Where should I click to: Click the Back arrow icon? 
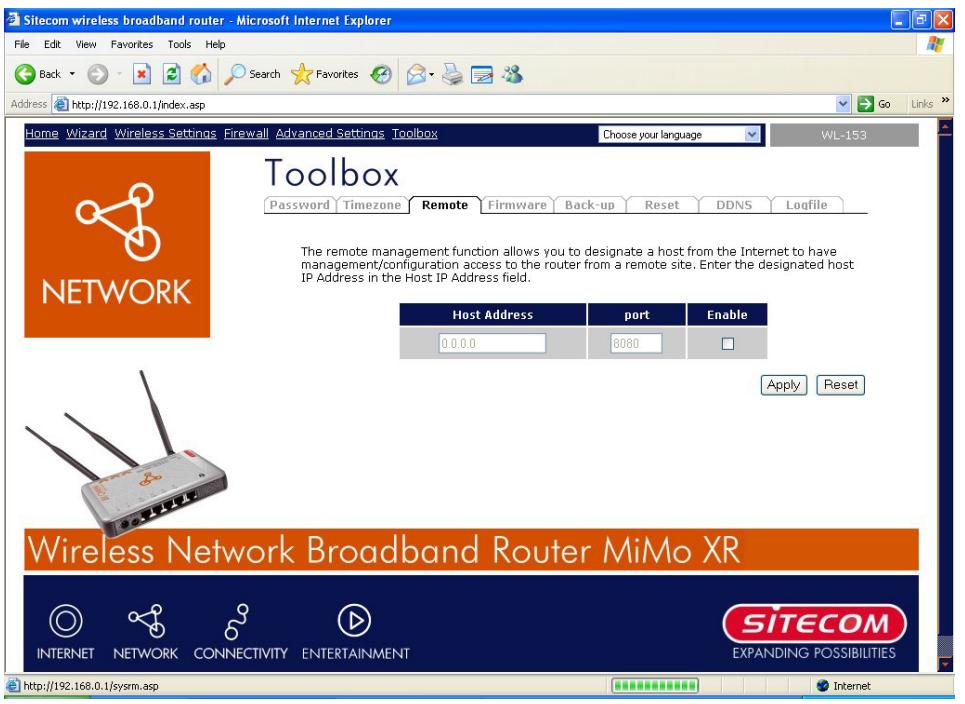(x=25, y=74)
